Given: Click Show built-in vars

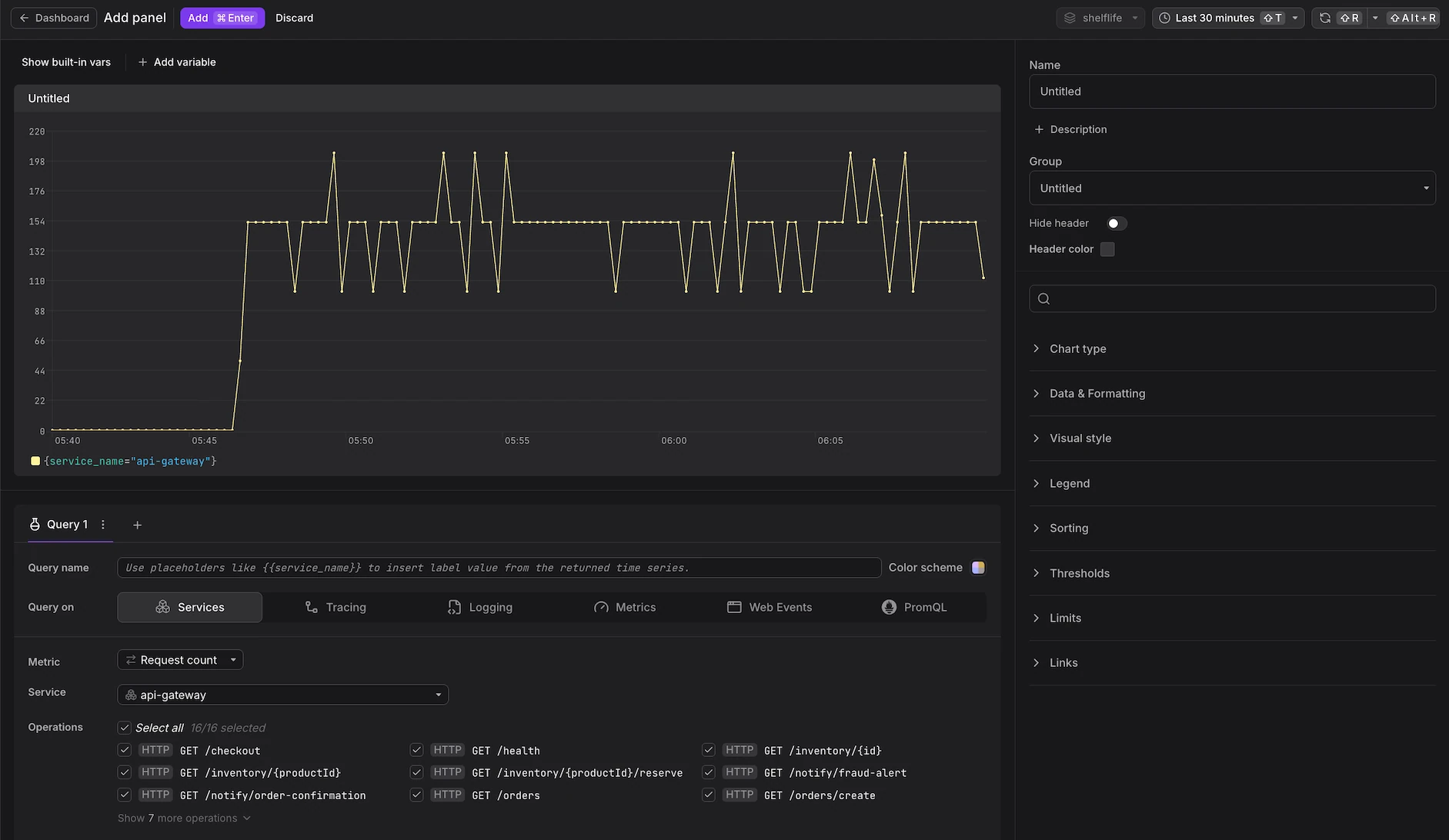Looking at the screenshot, I should [x=66, y=62].
